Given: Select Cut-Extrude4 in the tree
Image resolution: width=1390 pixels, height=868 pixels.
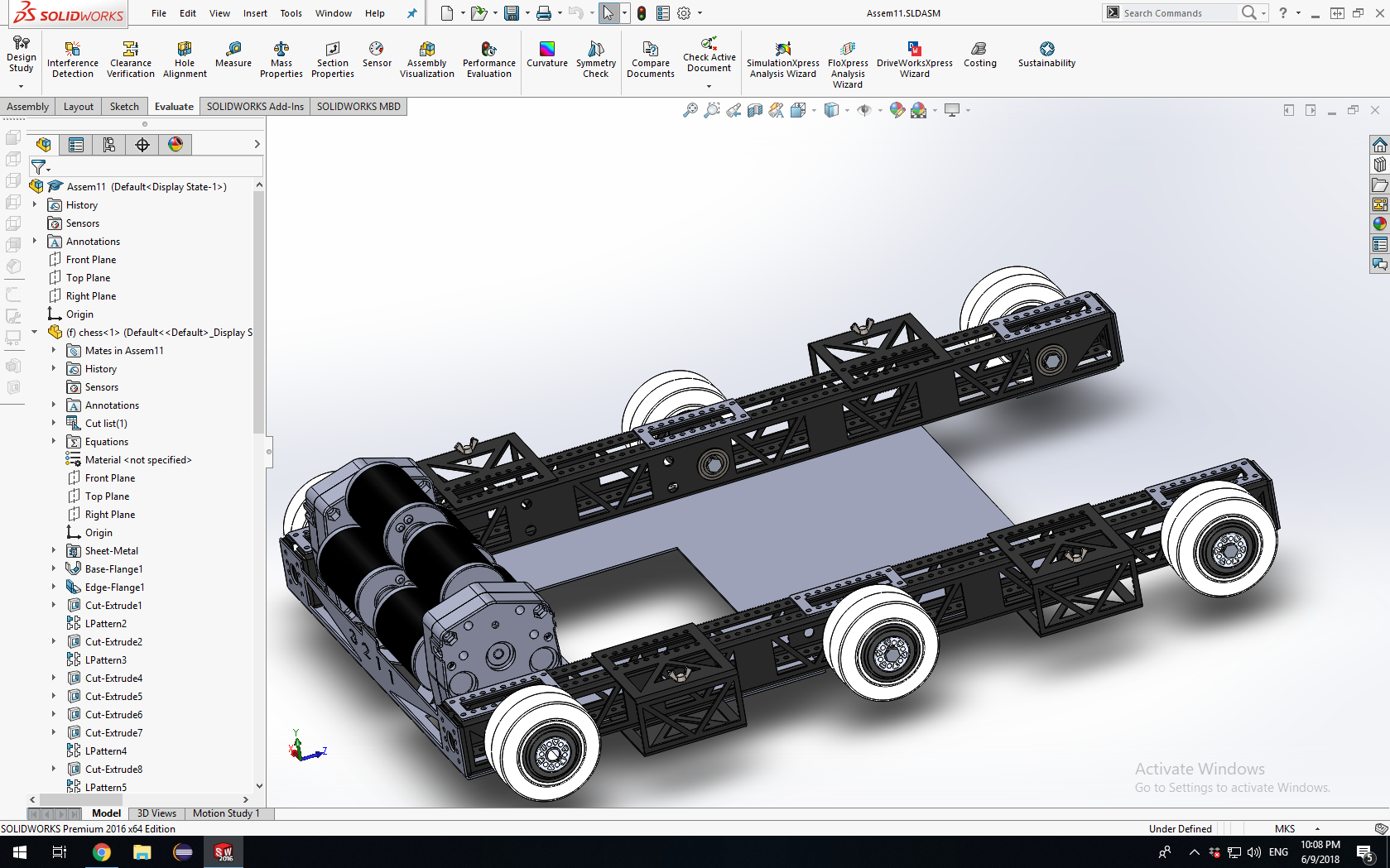Looking at the screenshot, I should tap(113, 678).
